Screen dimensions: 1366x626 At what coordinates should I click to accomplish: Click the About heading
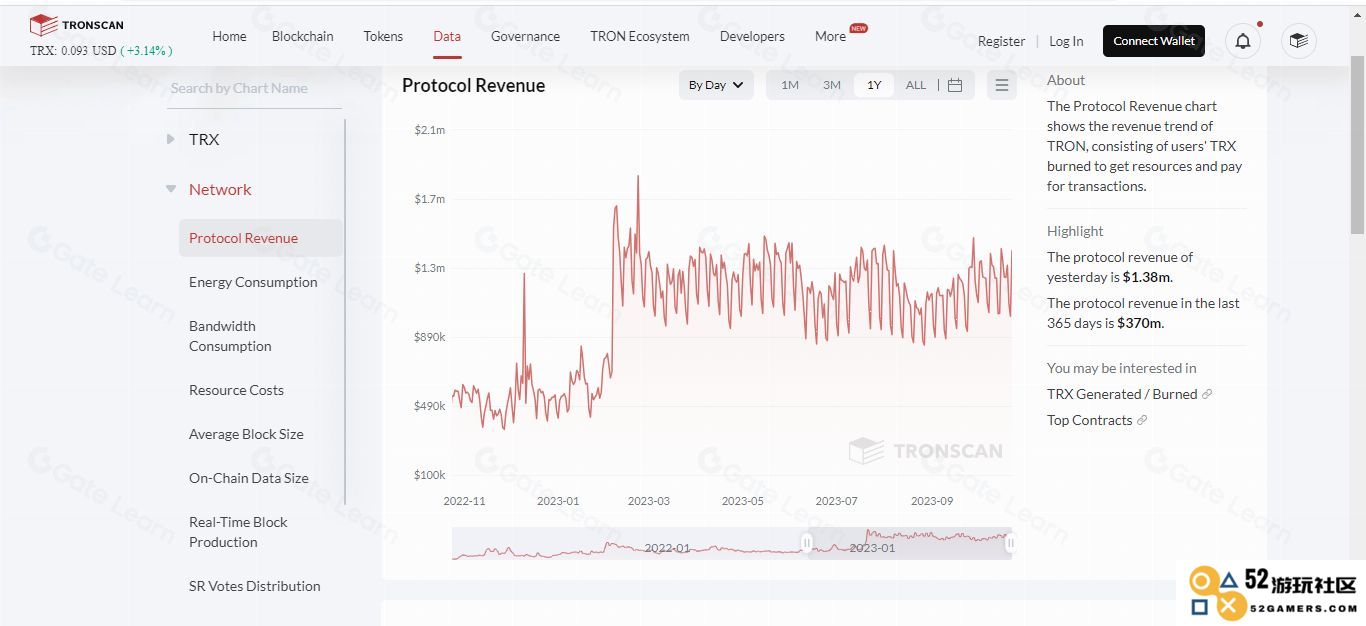(x=1066, y=80)
